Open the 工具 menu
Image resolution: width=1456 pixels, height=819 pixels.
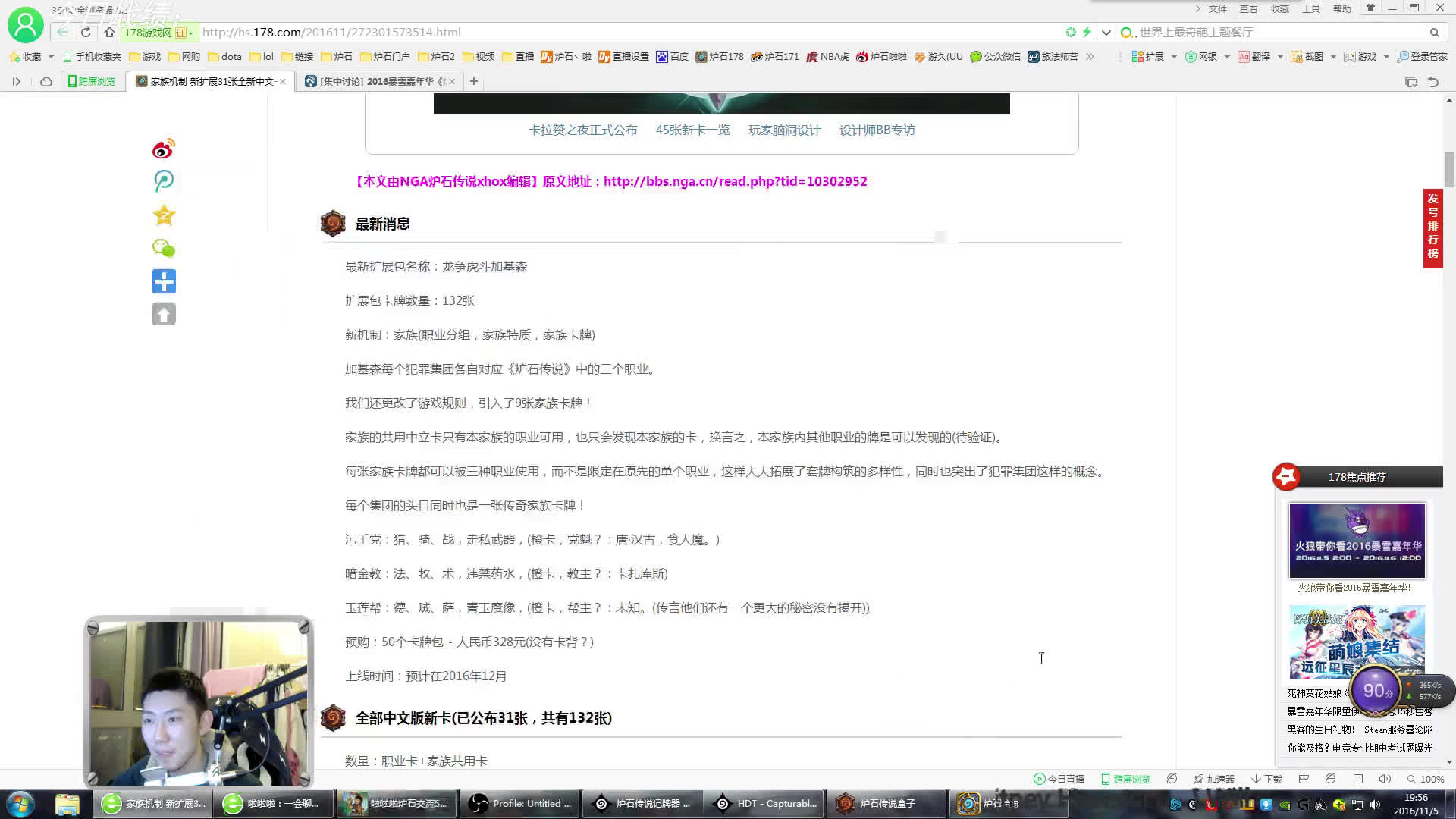(1311, 8)
